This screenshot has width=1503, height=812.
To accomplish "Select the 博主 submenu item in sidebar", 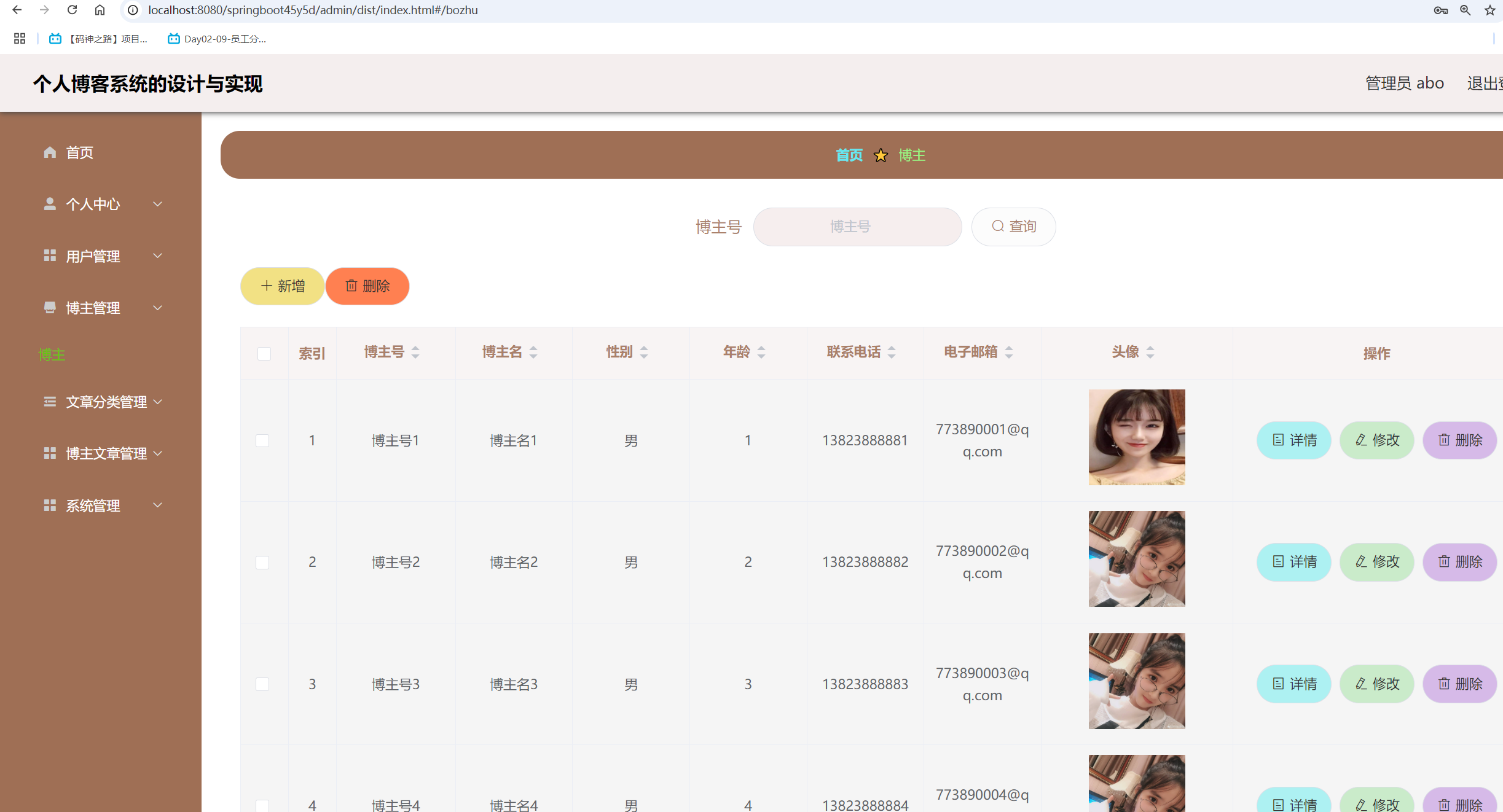I will [52, 354].
